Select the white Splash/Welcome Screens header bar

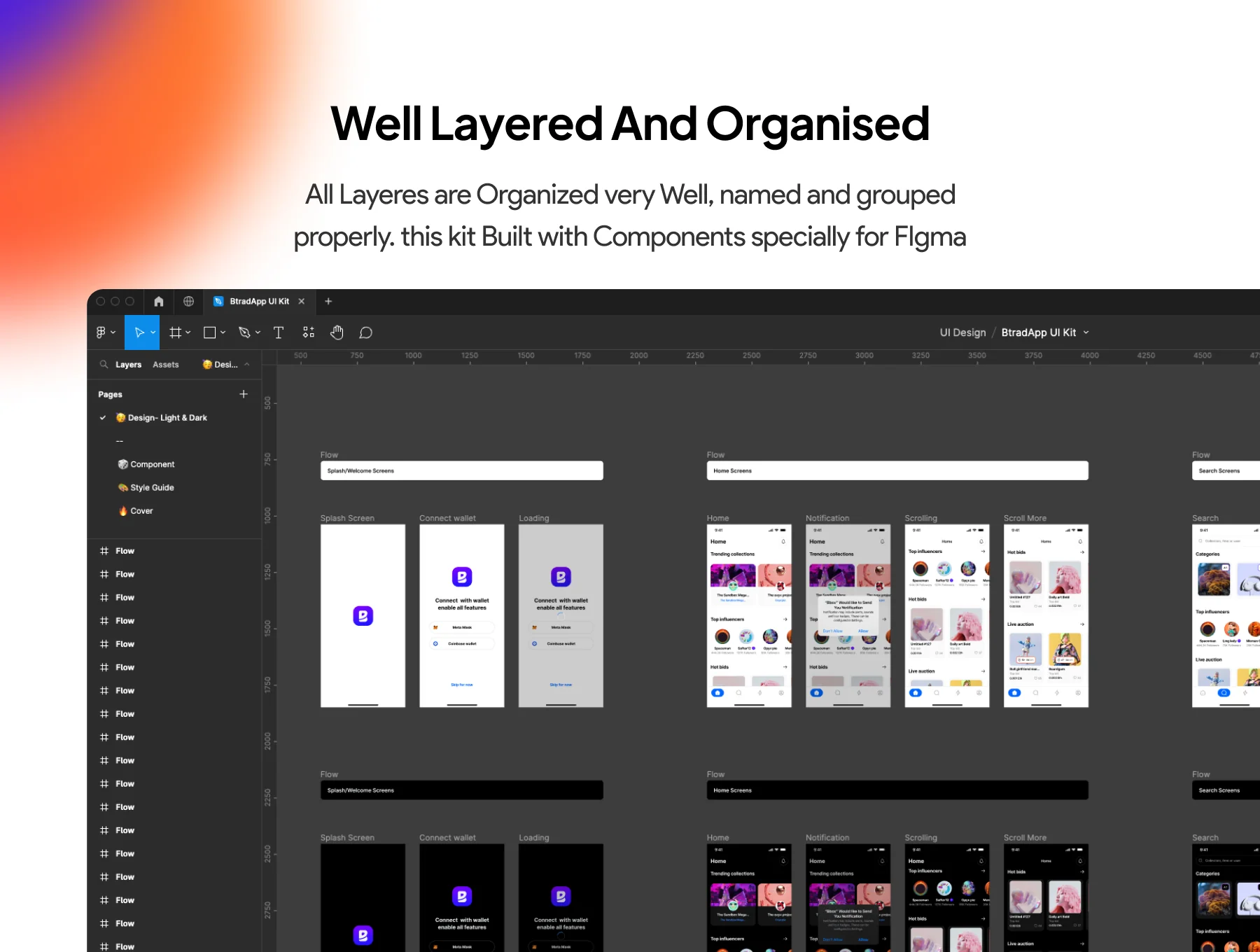point(462,470)
